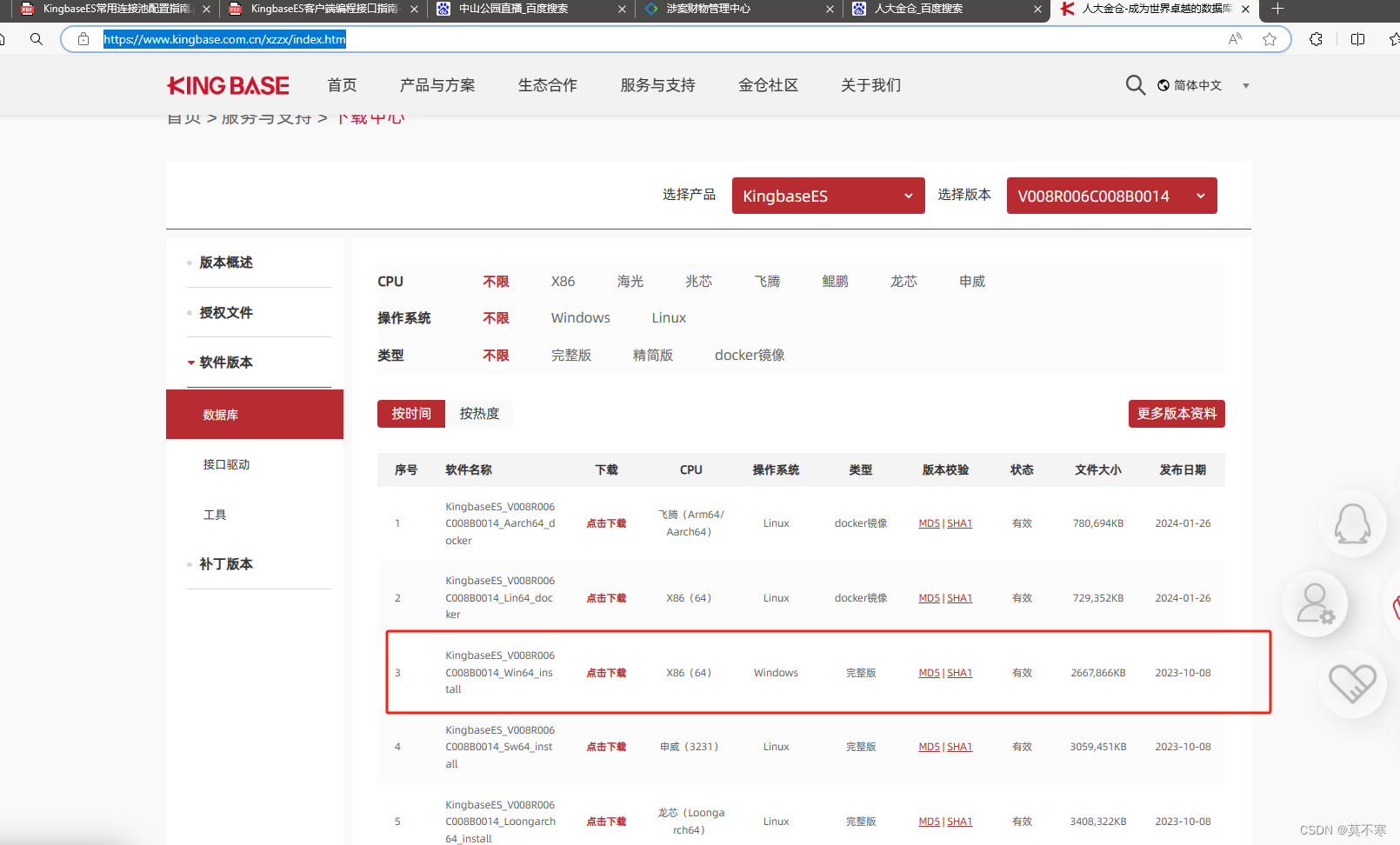Select the 工具 sidebar item
1400x845 pixels.
click(215, 516)
